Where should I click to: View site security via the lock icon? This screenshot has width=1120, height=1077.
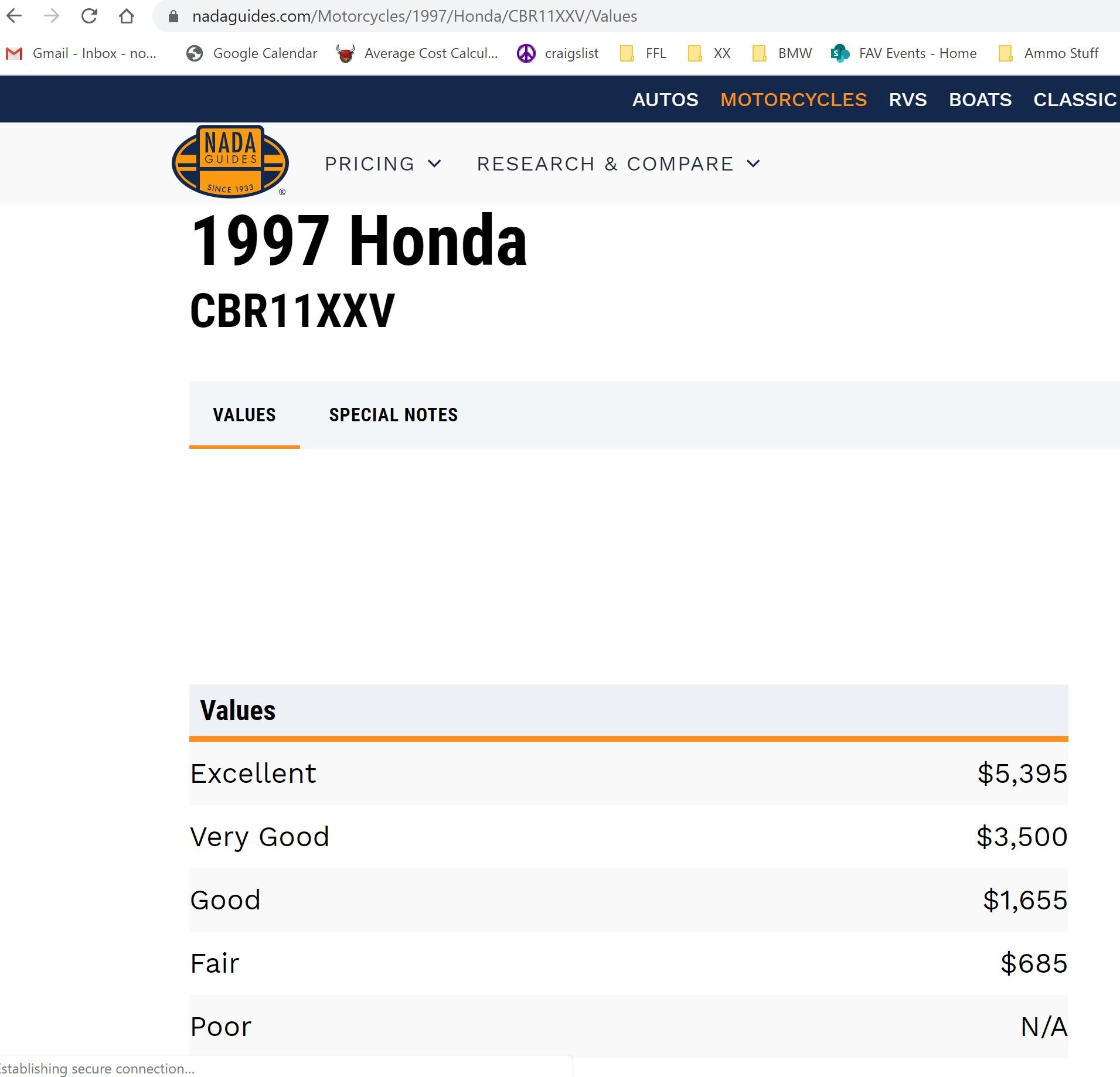tap(173, 16)
